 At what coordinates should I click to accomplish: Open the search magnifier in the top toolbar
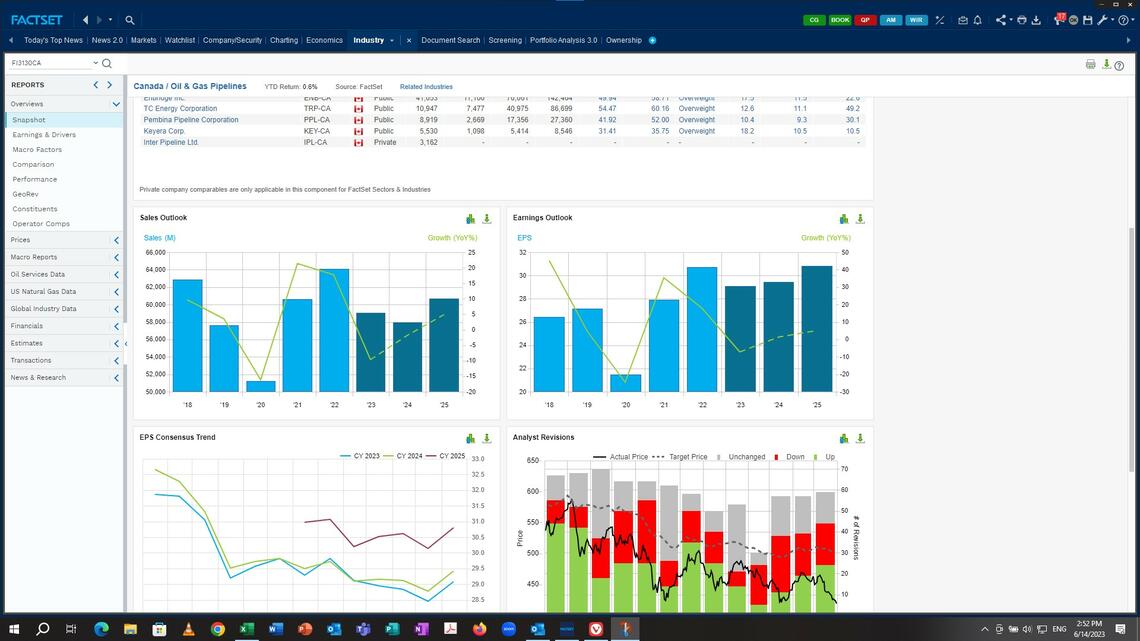tap(129, 19)
